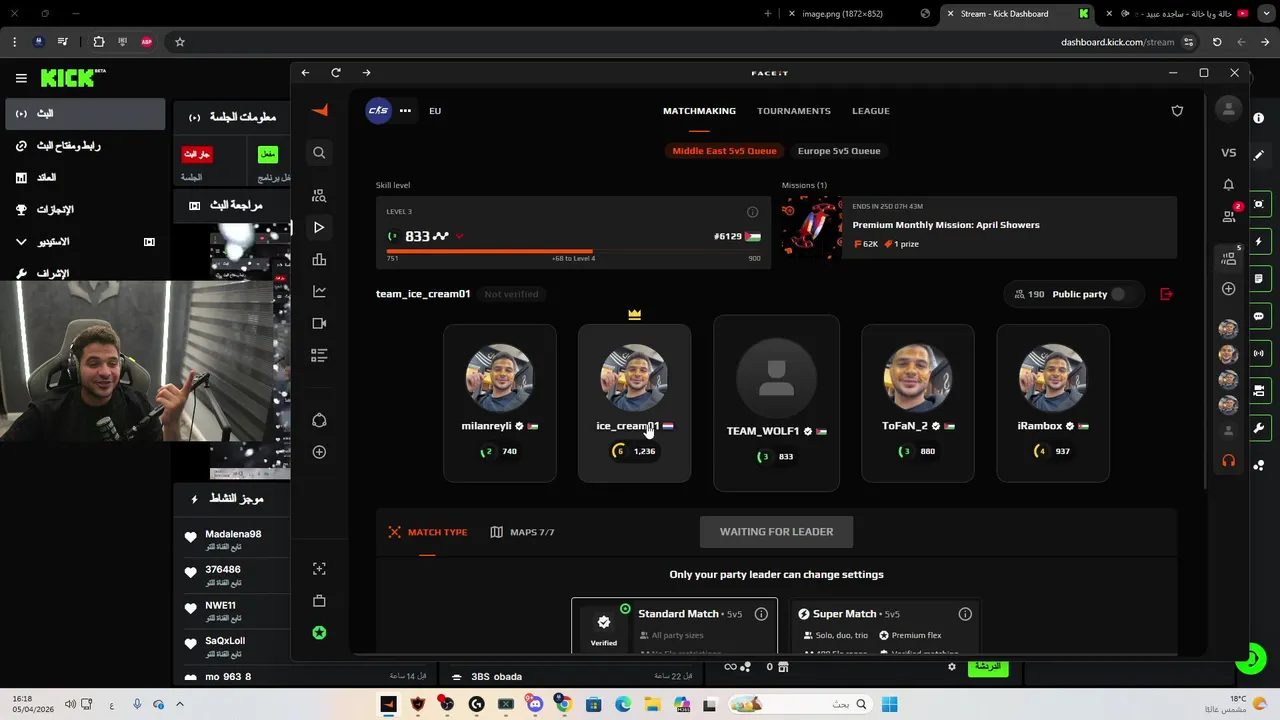Open milanreyli player card
Viewport: 1280px width, 720px height.
[499, 403]
